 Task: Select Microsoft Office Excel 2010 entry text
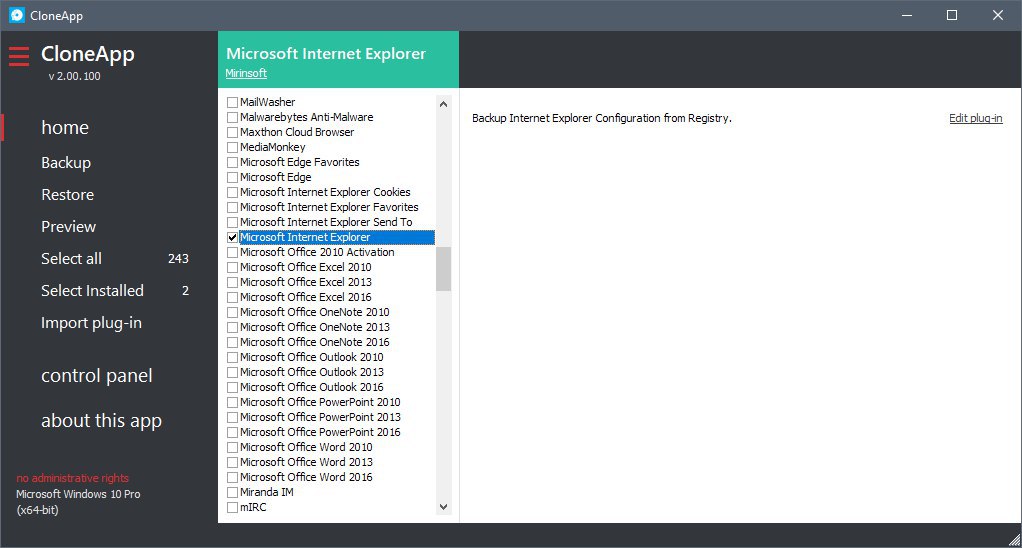306,267
